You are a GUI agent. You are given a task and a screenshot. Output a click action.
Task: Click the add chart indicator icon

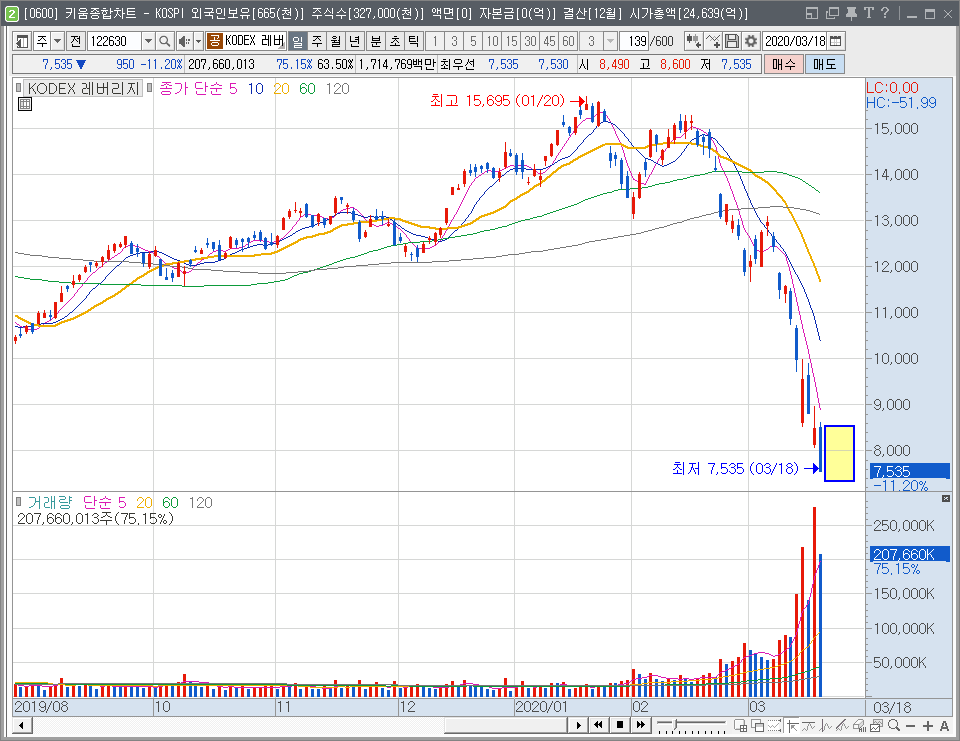(x=694, y=41)
